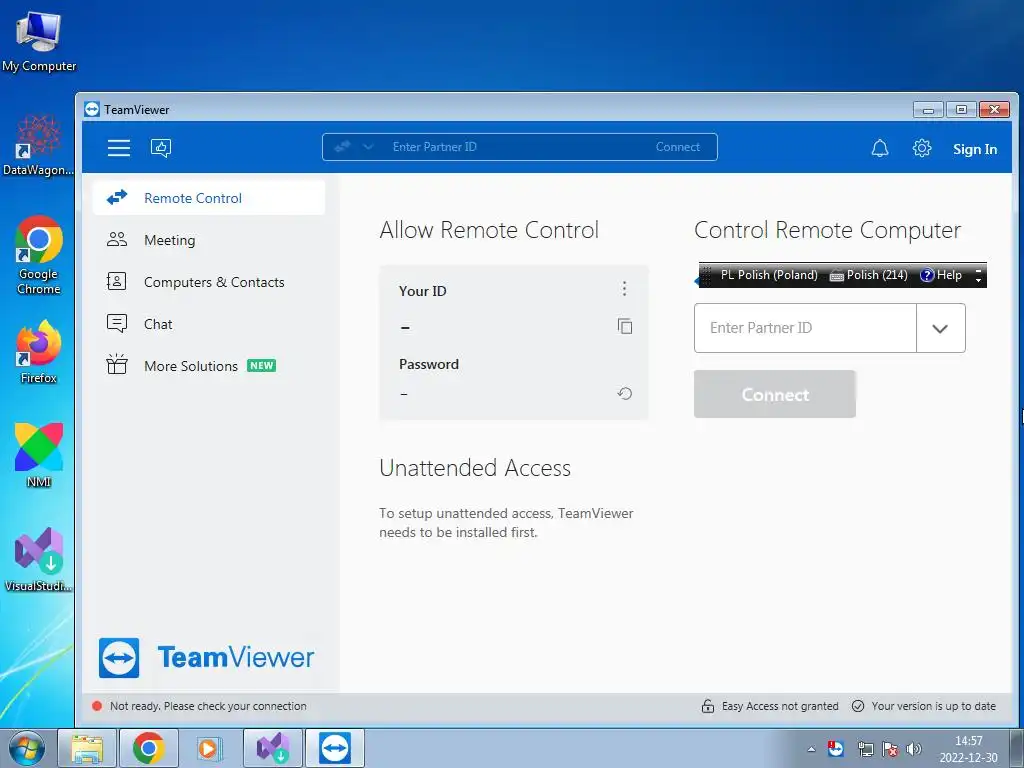This screenshot has width=1024, height=768.
Task: Open the Your ID three-dot options menu
Action: pos(624,289)
